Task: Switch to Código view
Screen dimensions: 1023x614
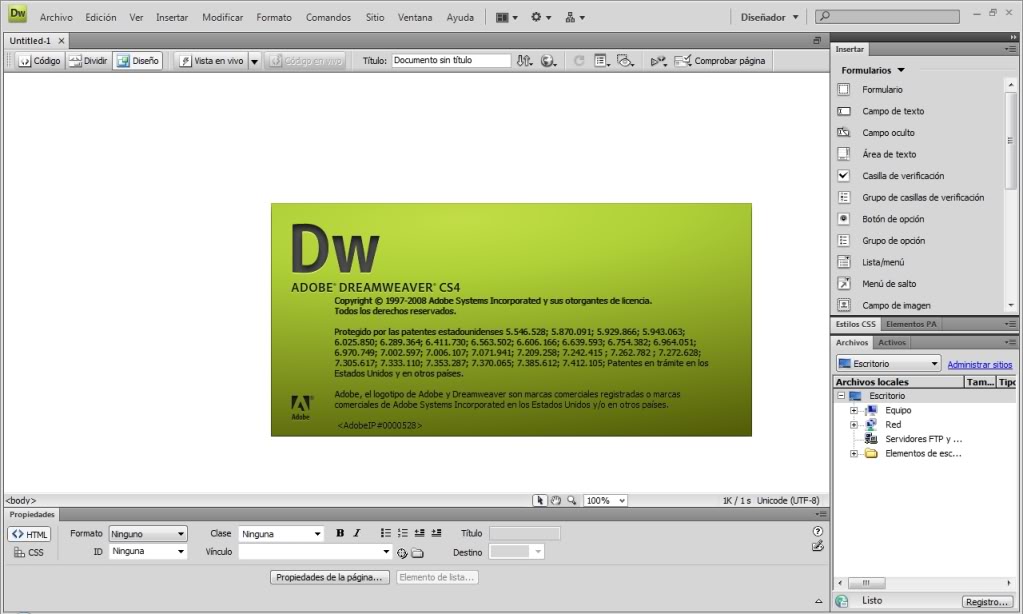Action: 40,61
